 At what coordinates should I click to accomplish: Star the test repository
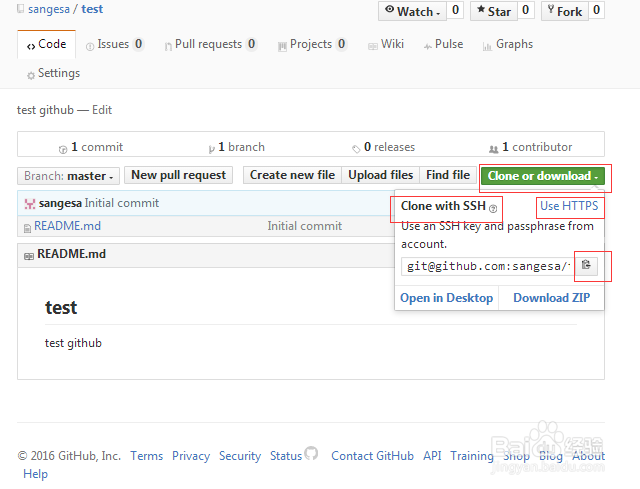[494, 11]
